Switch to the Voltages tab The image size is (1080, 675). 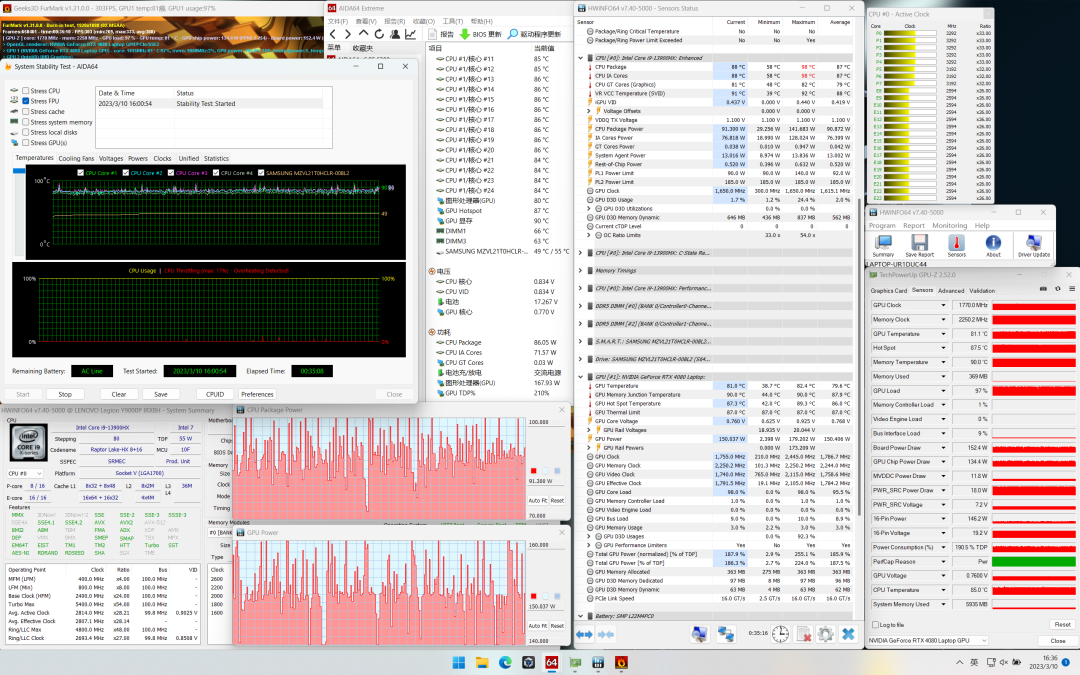[111, 158]
